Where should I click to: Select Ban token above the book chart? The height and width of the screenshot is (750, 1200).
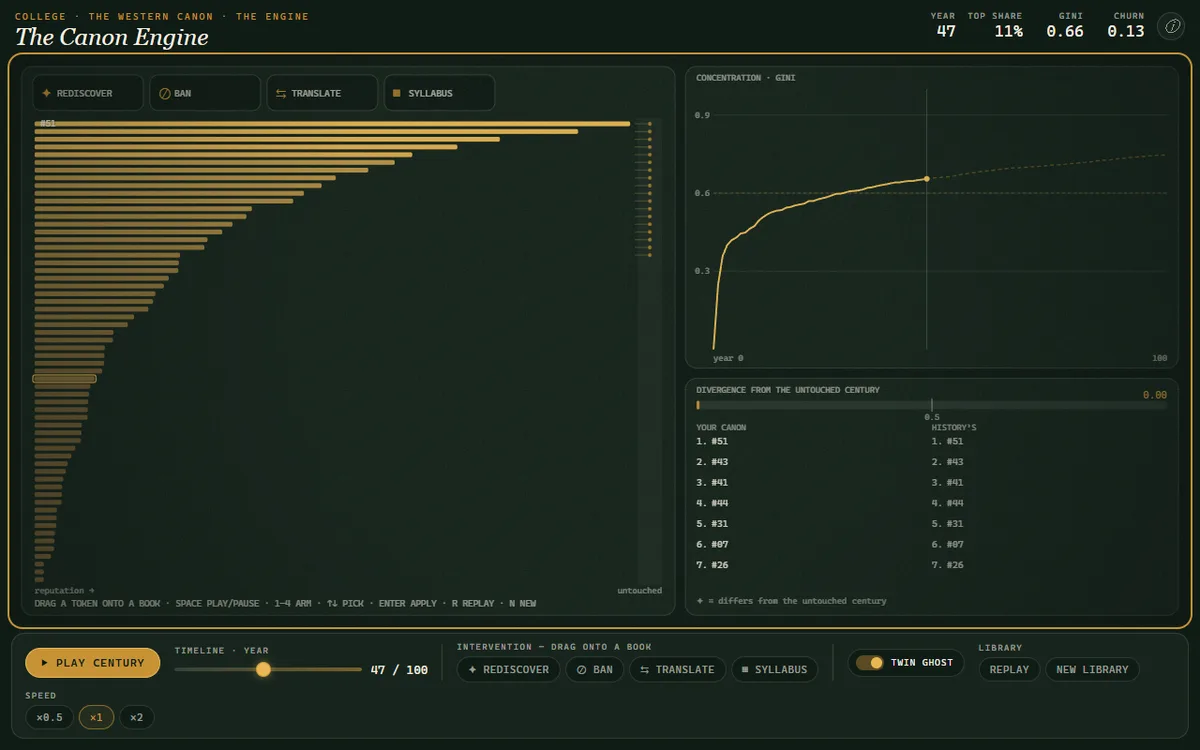coord(205,93)
